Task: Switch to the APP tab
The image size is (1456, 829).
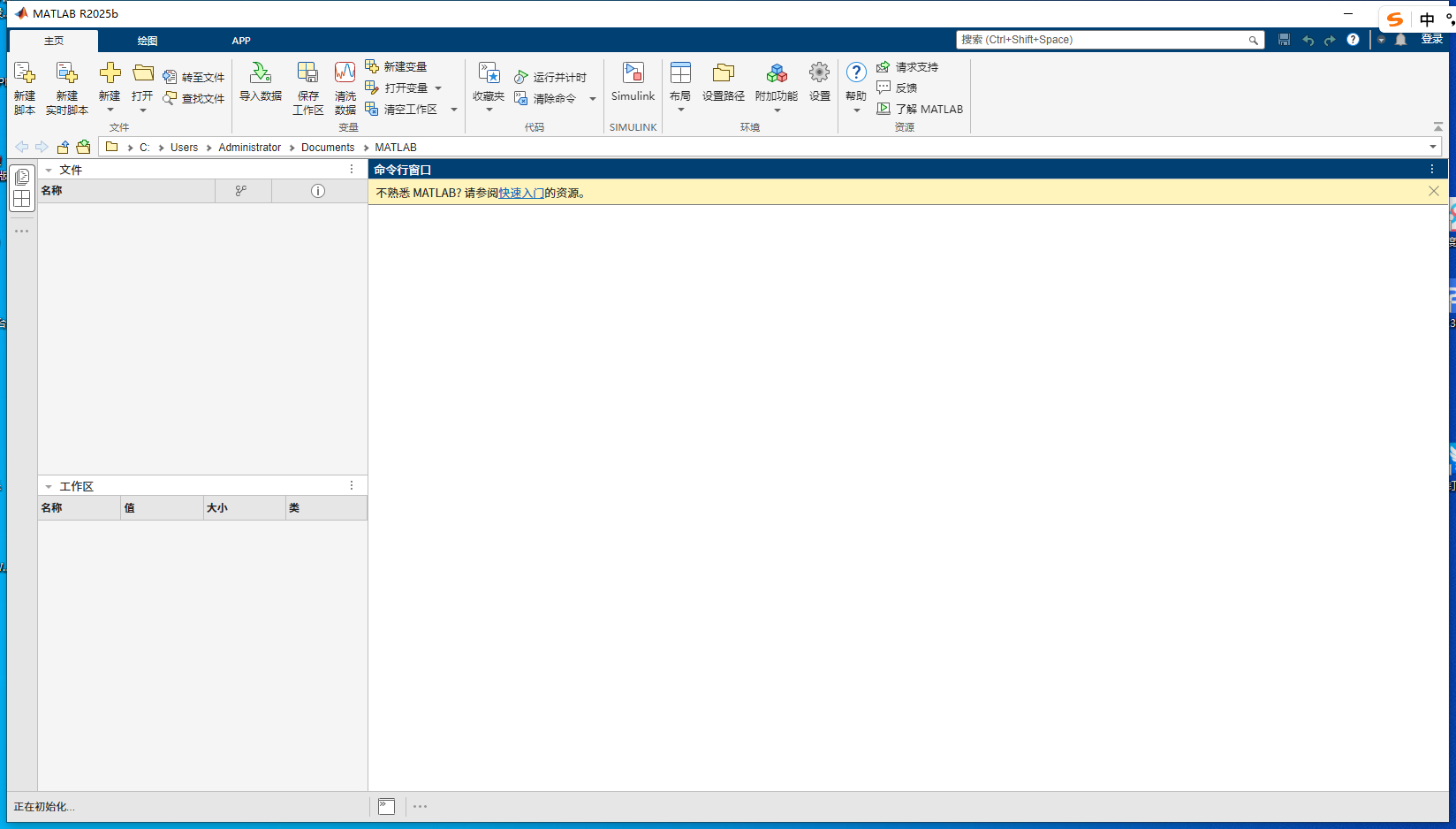Action: click(x=241, y=40)
